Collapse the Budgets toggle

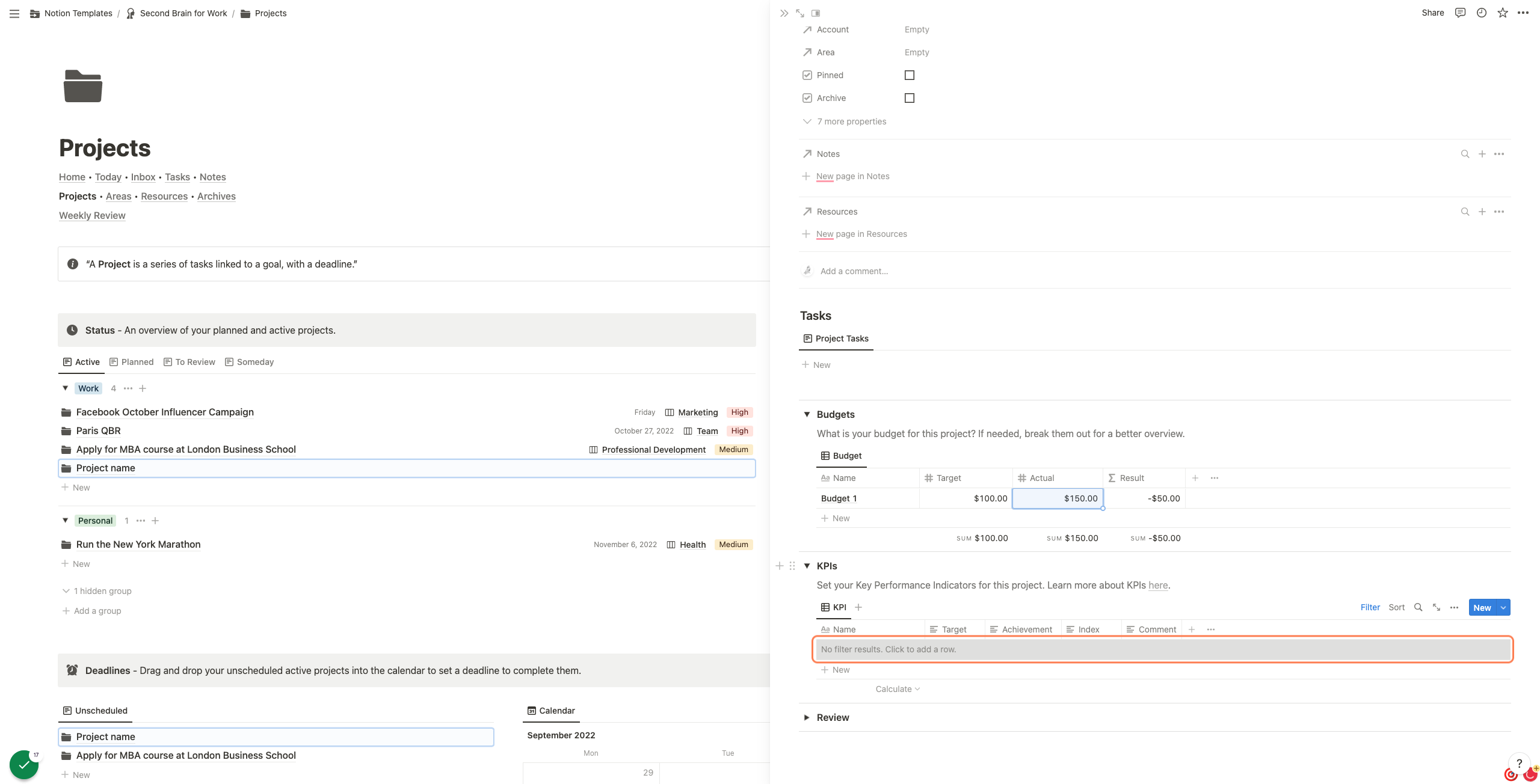coord(807,414)
